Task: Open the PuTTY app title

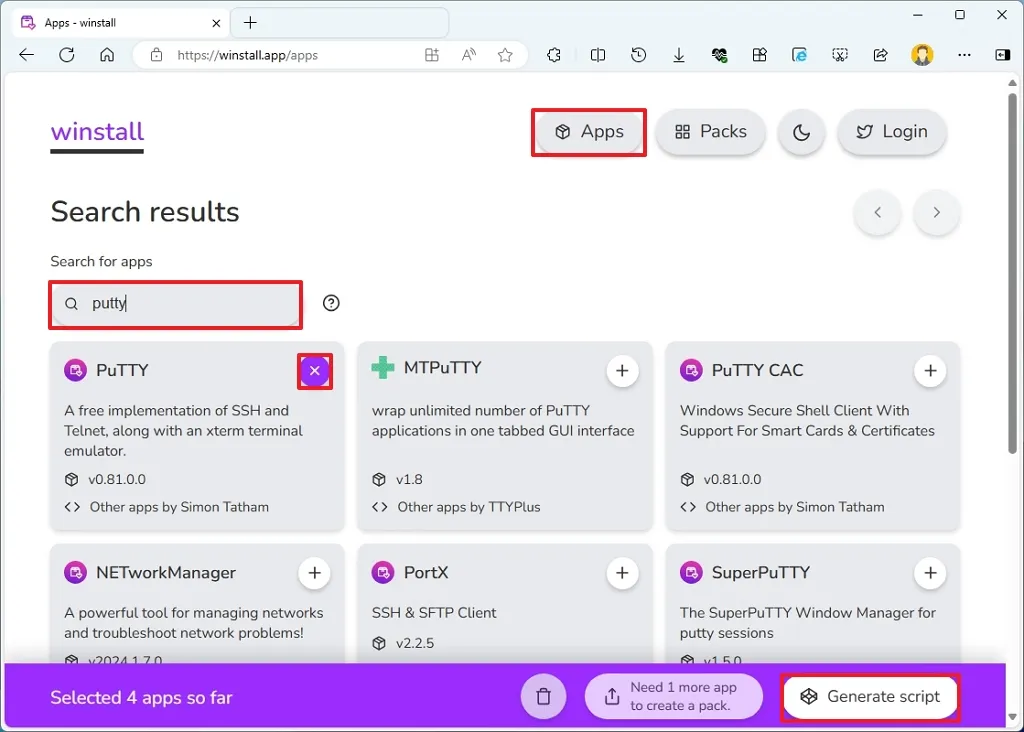Action: point(122,370)
